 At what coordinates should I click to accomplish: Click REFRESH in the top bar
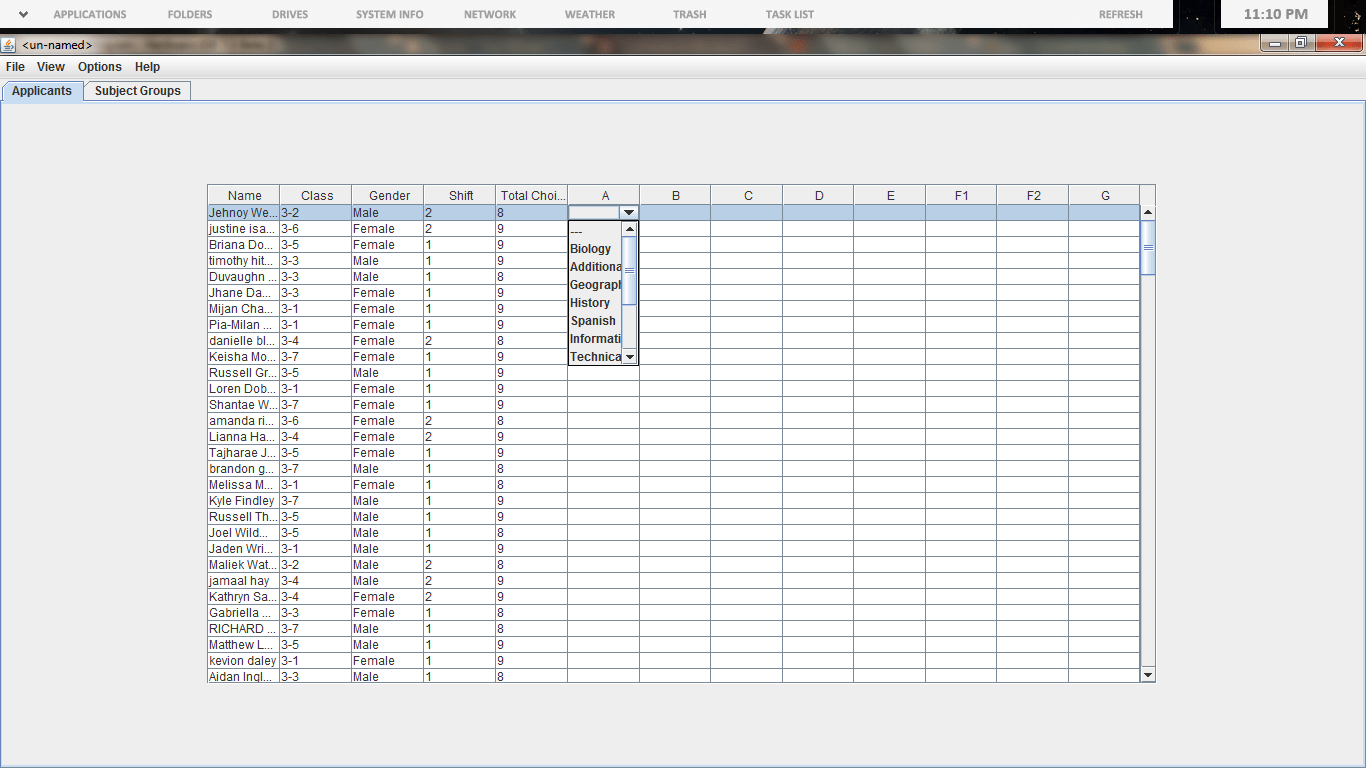1121,15
